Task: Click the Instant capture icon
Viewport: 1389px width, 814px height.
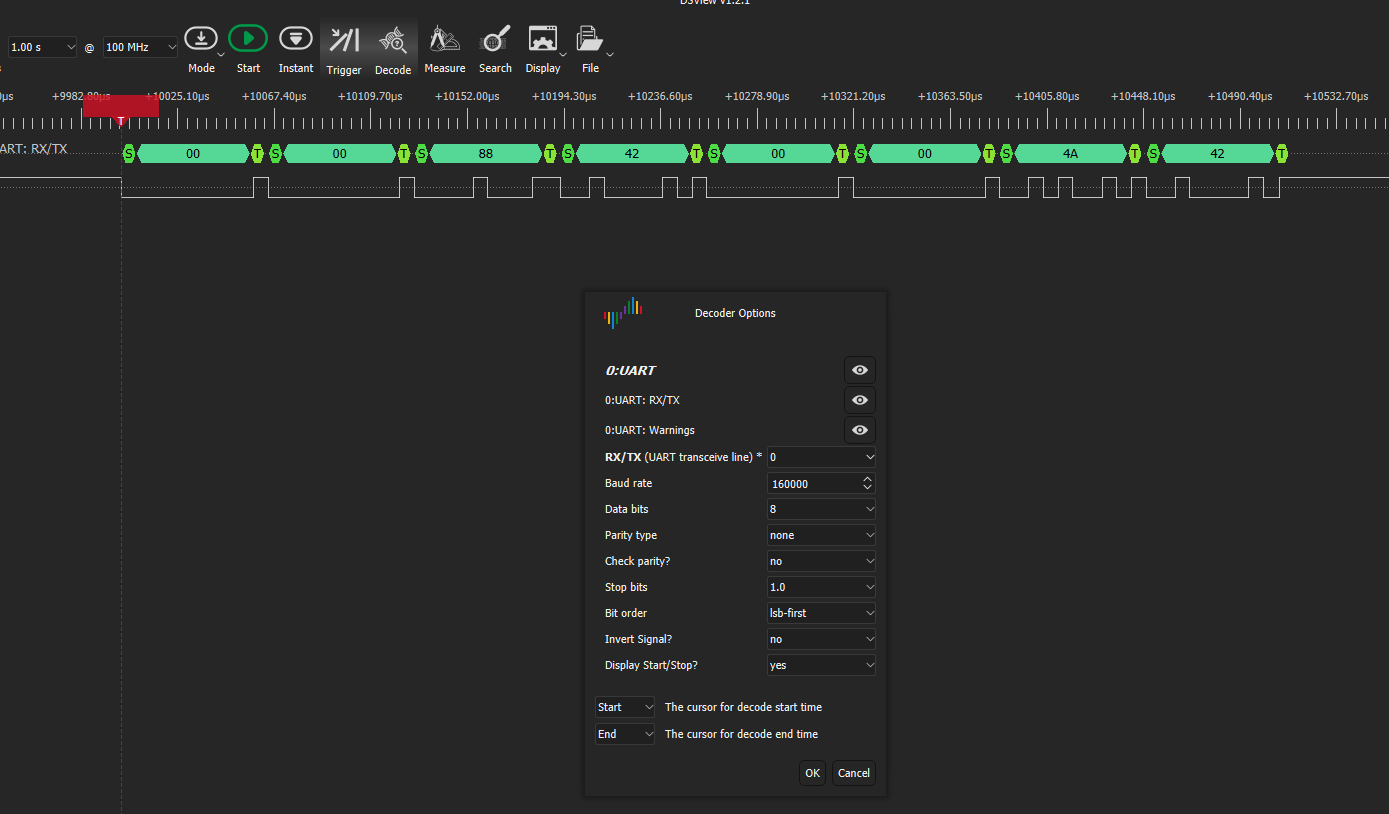Action: [x=296, y=38]
